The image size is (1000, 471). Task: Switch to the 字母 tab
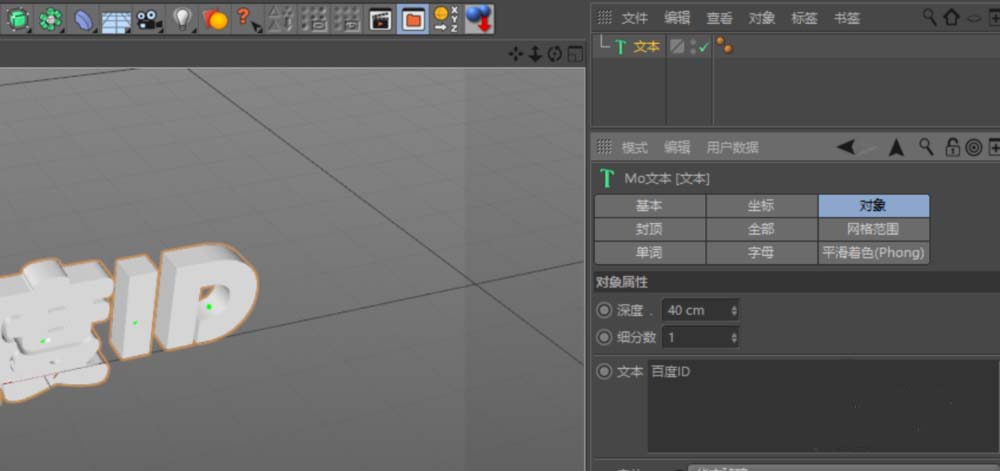pyautogui.click(x=761, y=252)
